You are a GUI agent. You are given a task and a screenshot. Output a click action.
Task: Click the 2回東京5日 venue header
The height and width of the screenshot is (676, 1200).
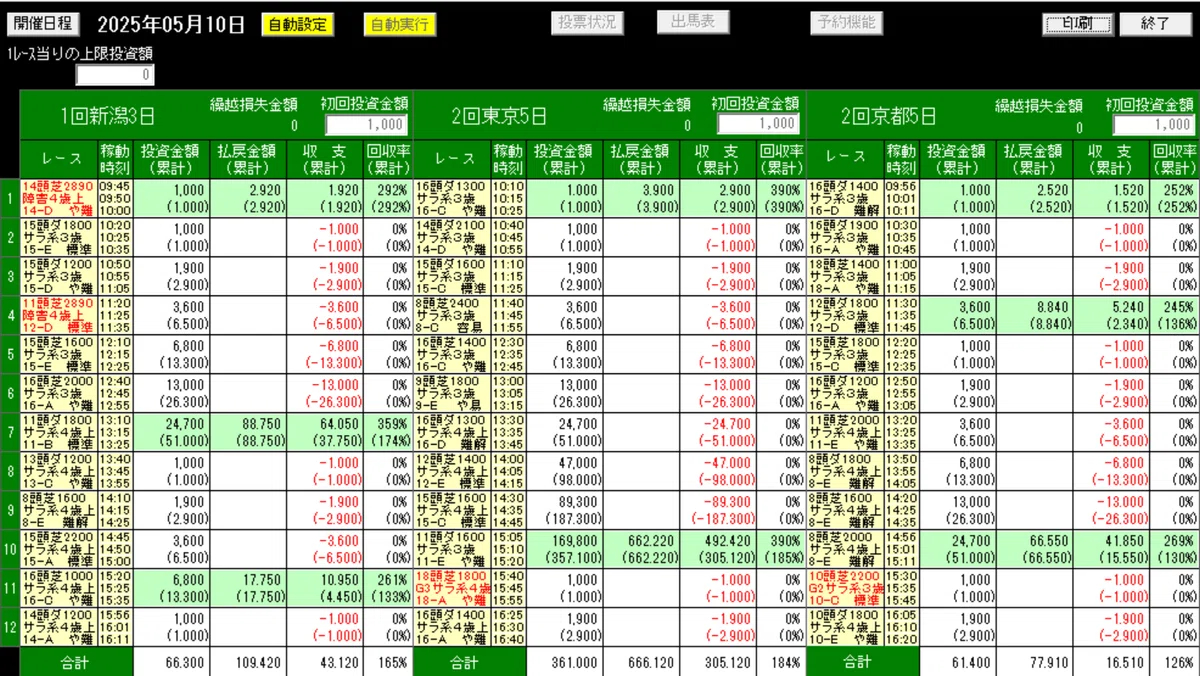501,116
